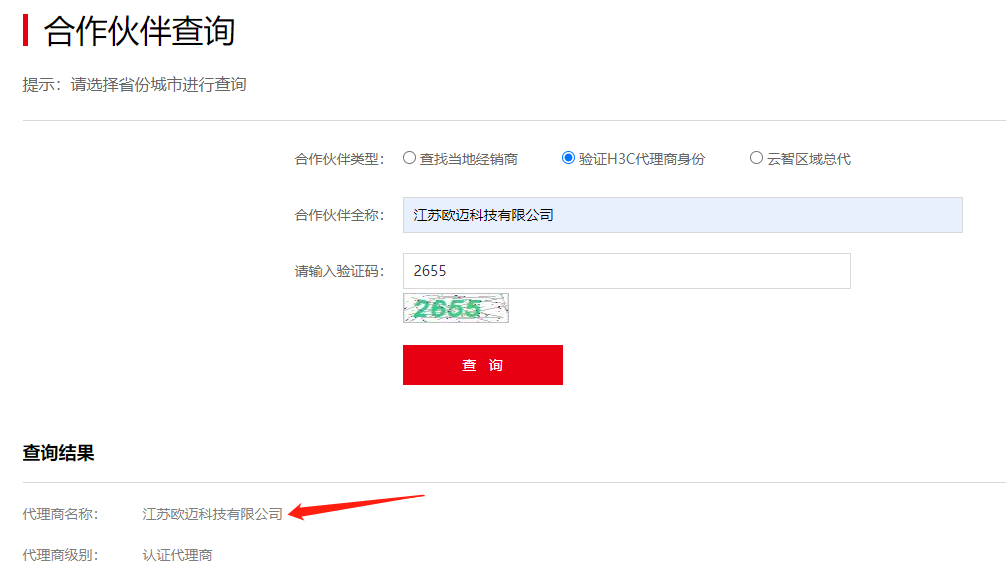1006x580 pixels.
Task: Click the 请输入验证码 label
Action: click(x=339, y=271)
